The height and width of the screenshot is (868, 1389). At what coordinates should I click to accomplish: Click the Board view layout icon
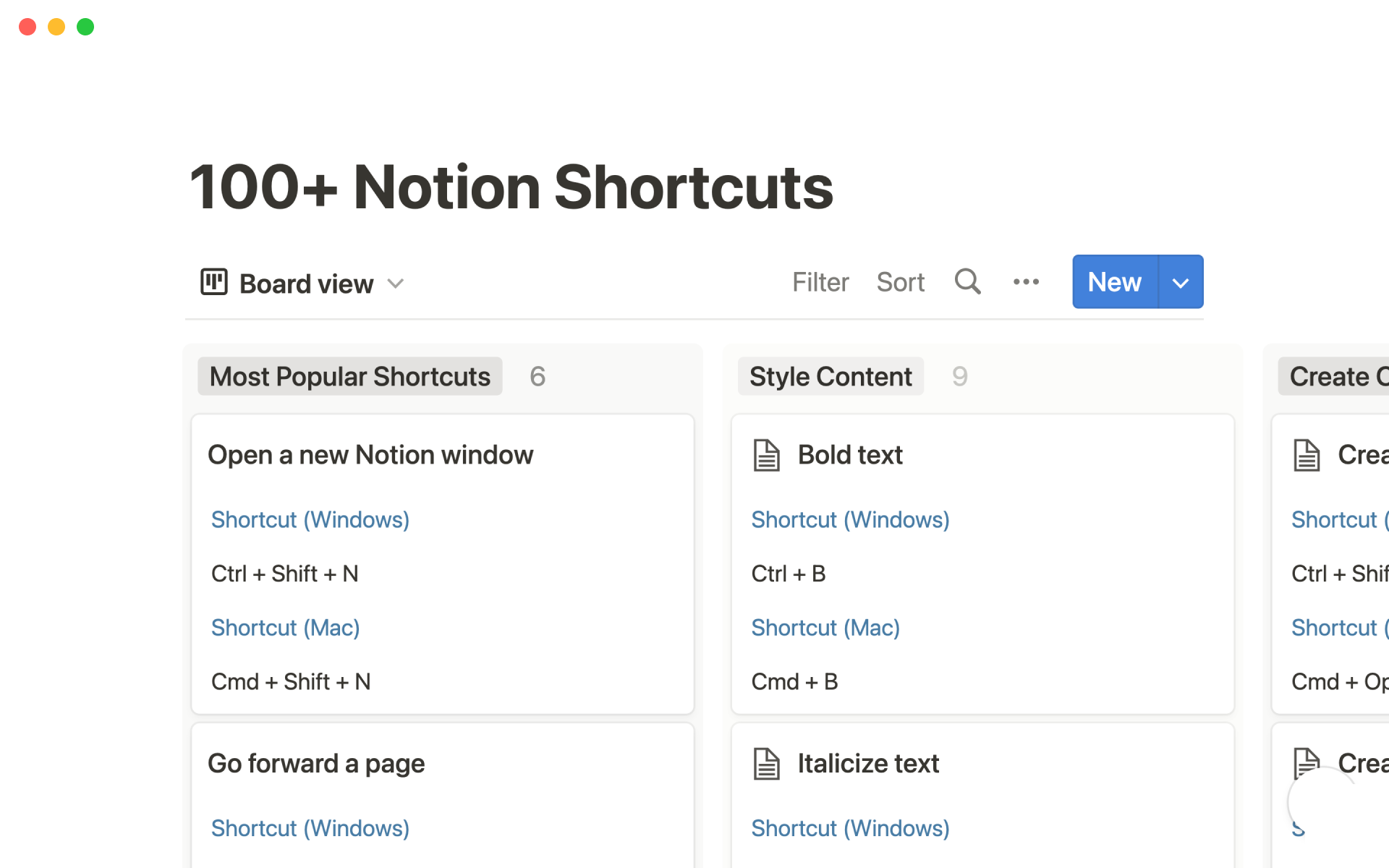(x=214, y=282)
